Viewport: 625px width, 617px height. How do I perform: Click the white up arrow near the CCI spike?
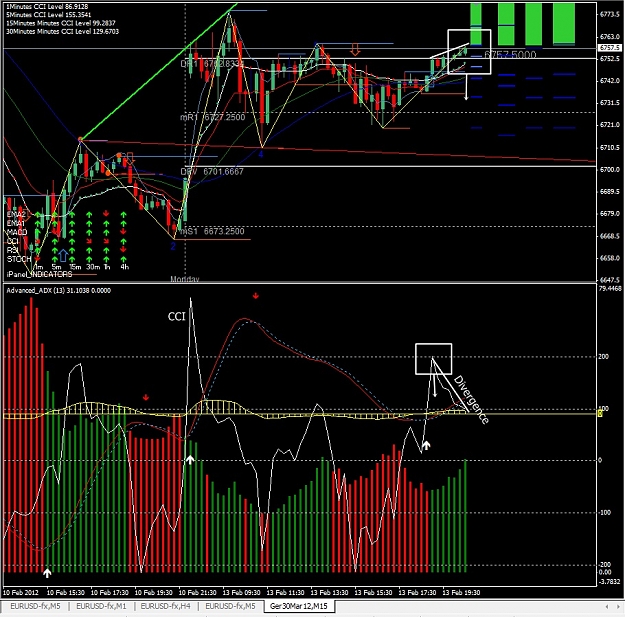[190, 460]
